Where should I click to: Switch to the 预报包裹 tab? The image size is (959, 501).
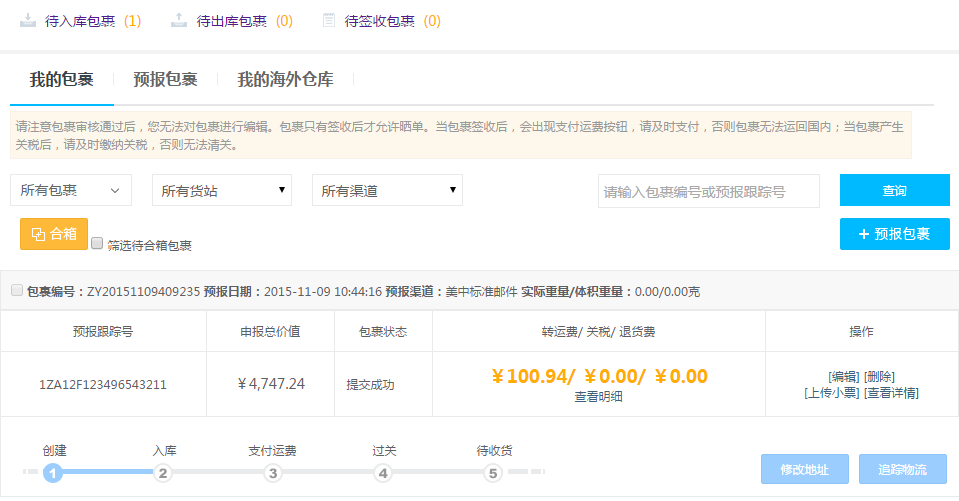click(165, 80)
